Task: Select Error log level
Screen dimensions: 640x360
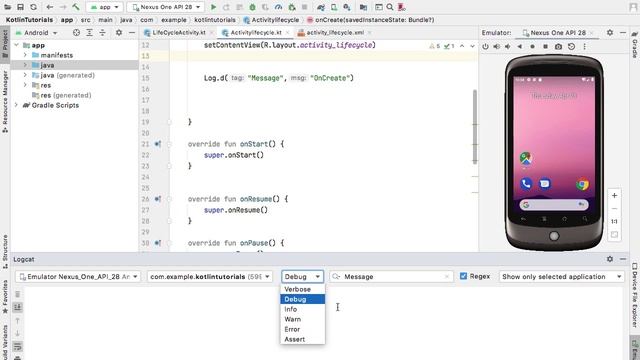Action: click(x=302, y=329)
